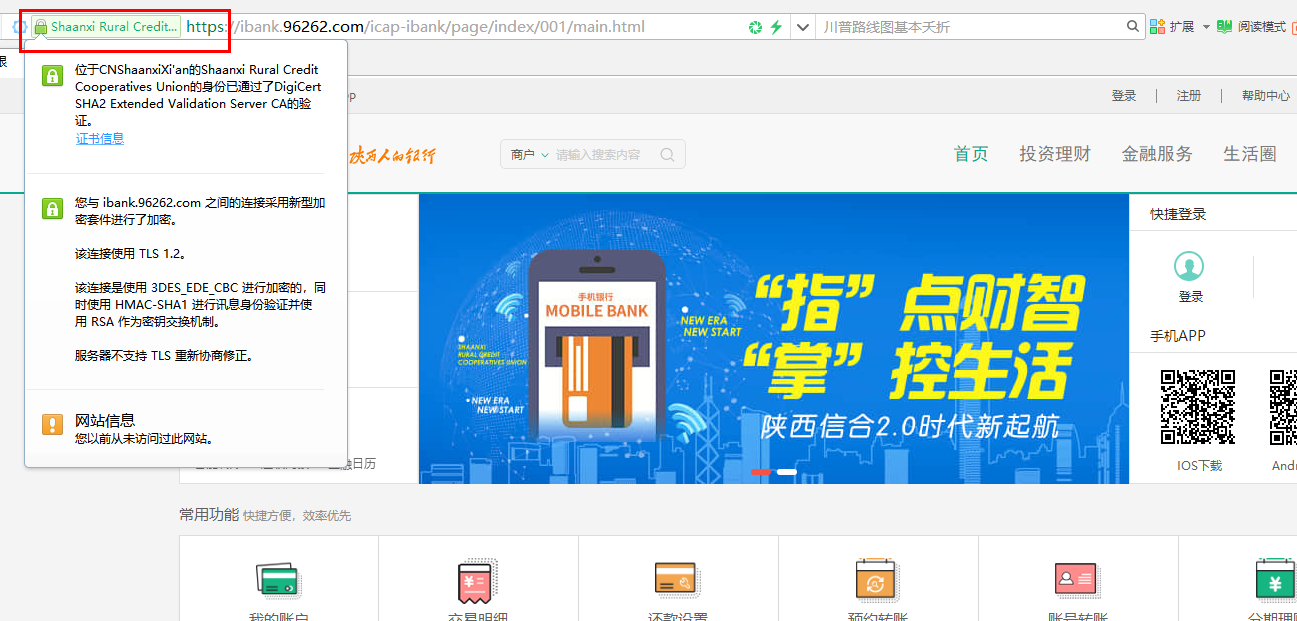The height and width of the screenshot is (621, 1297).
Task: Expand the 商户 search category dropdown
Action: 529,155
